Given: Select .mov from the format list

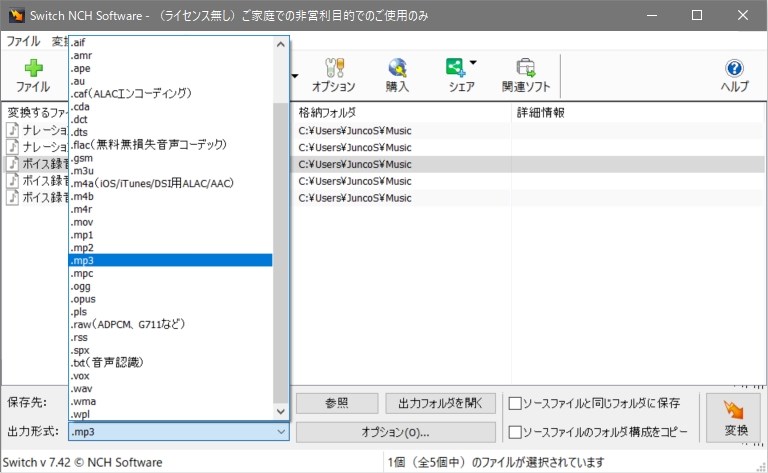Looking at the screenshot, I should (171, 222).
